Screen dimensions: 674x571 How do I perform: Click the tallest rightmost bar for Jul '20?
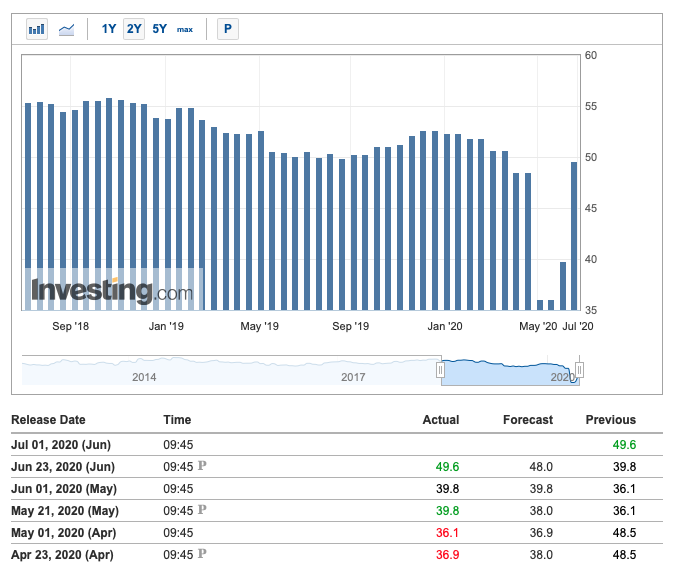click(x=575, y=235)
